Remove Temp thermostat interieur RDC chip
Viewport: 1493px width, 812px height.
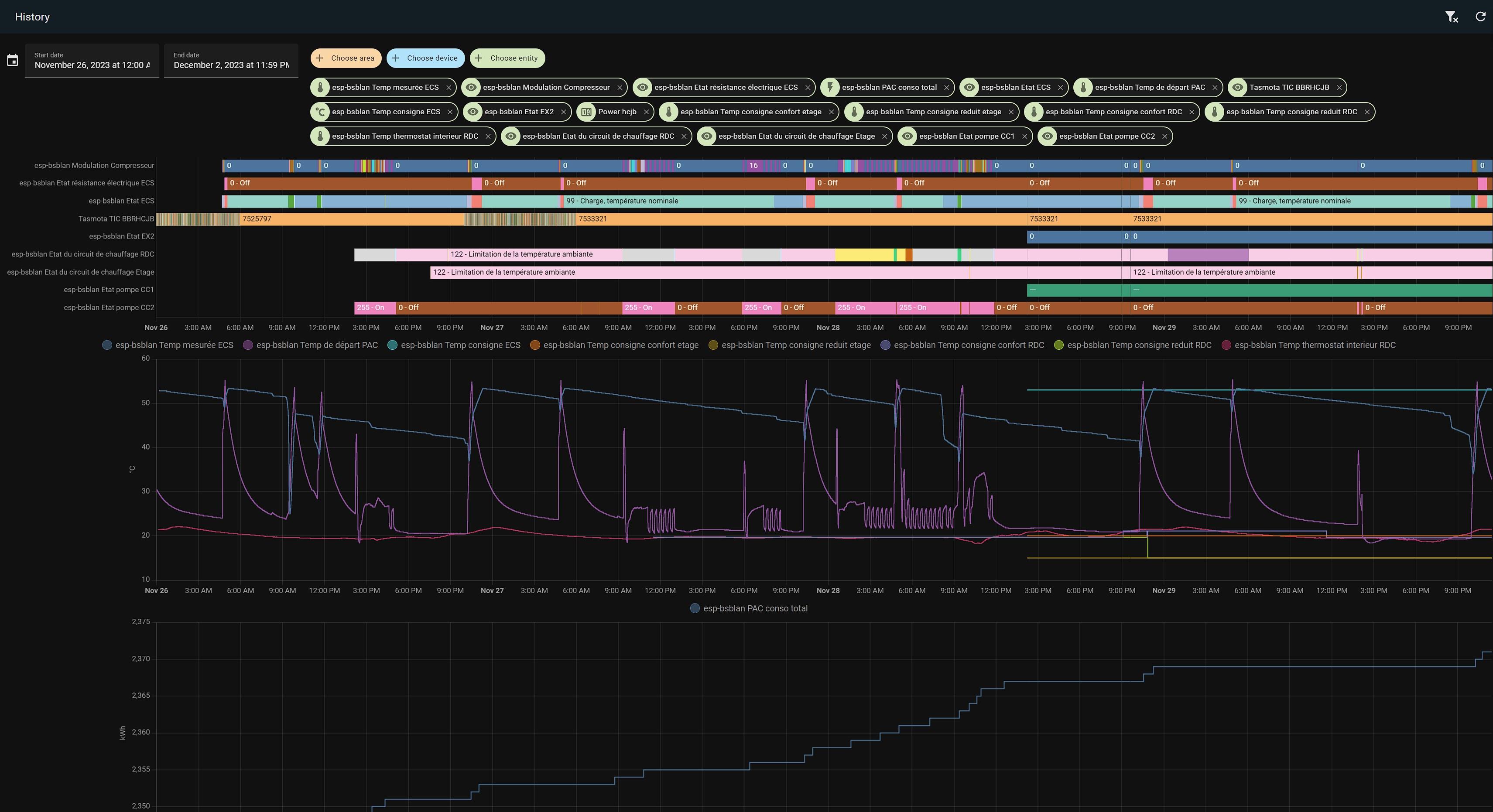(x=488, y=136)
